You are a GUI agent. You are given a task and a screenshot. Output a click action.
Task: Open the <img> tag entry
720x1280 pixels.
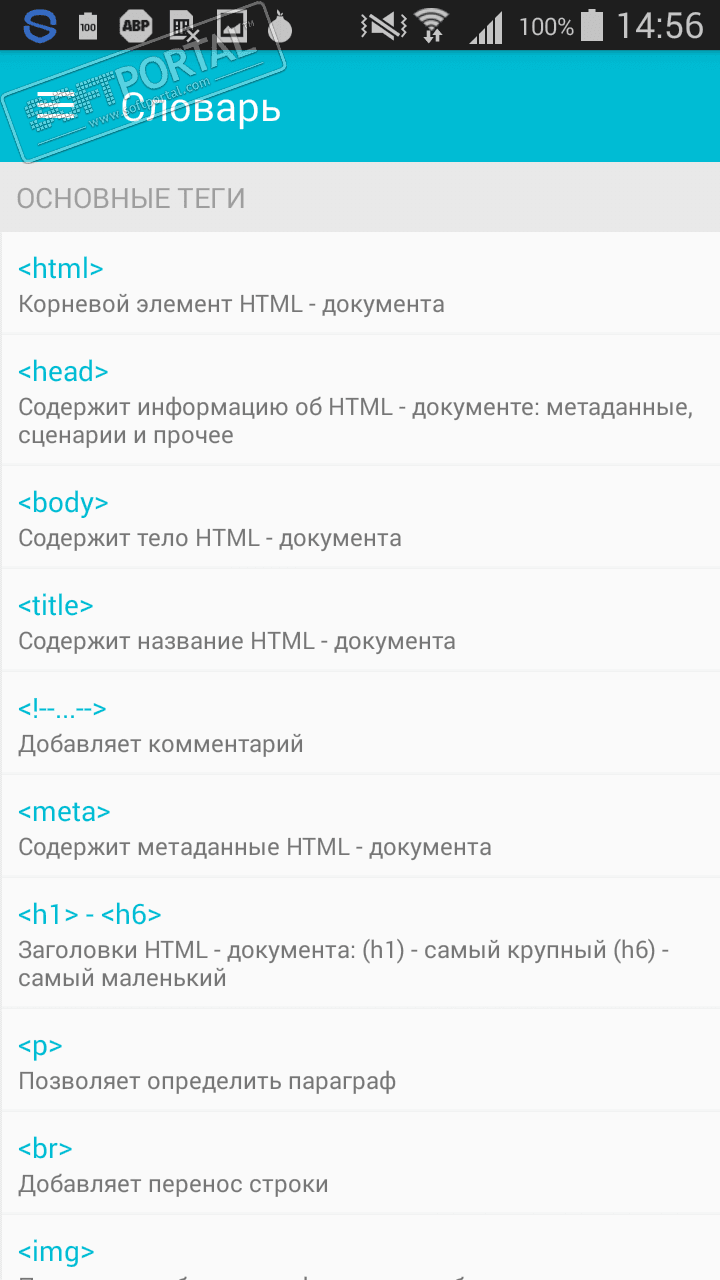360,1252
